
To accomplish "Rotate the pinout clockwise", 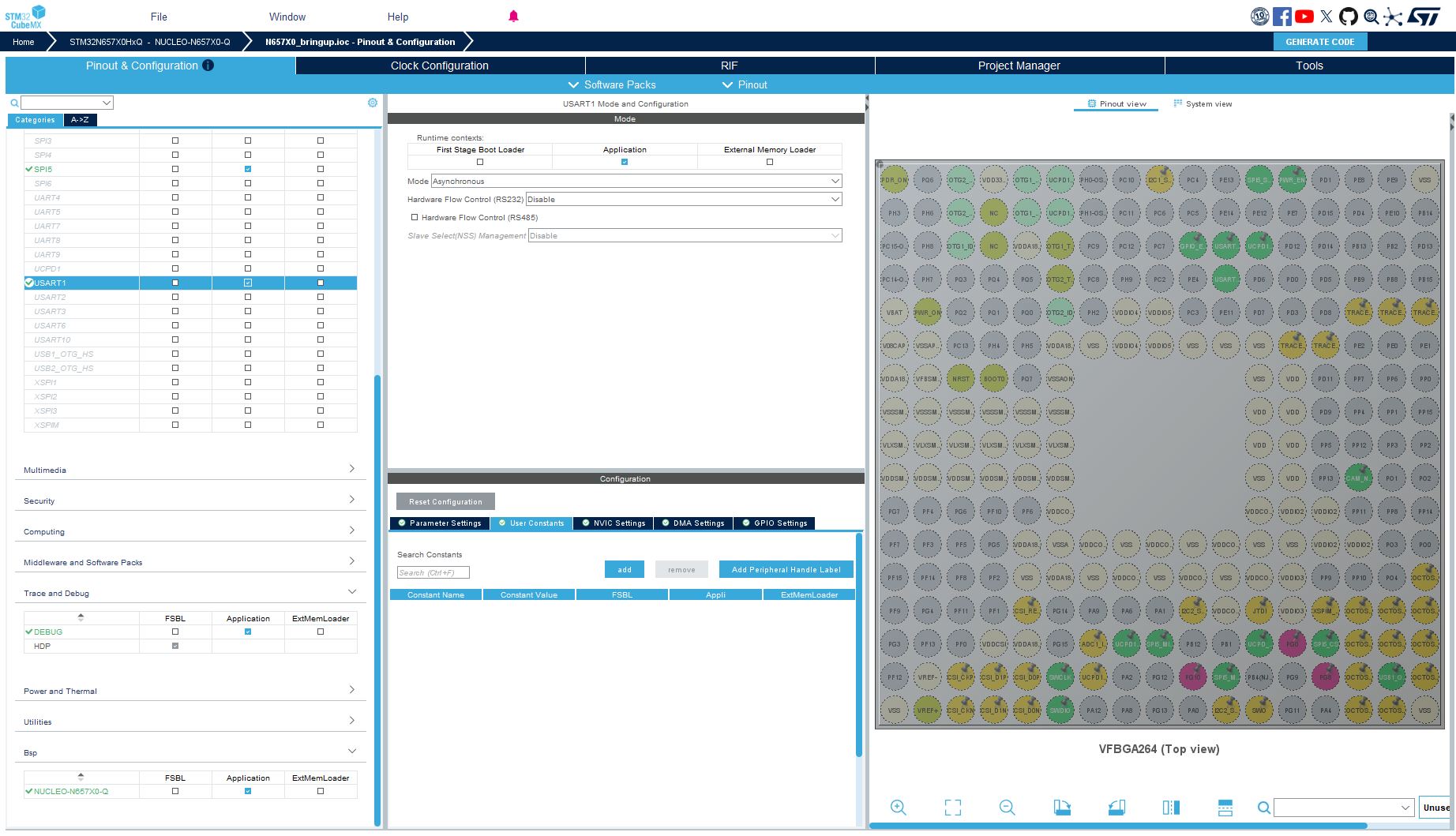I will tap(1062, 807).
